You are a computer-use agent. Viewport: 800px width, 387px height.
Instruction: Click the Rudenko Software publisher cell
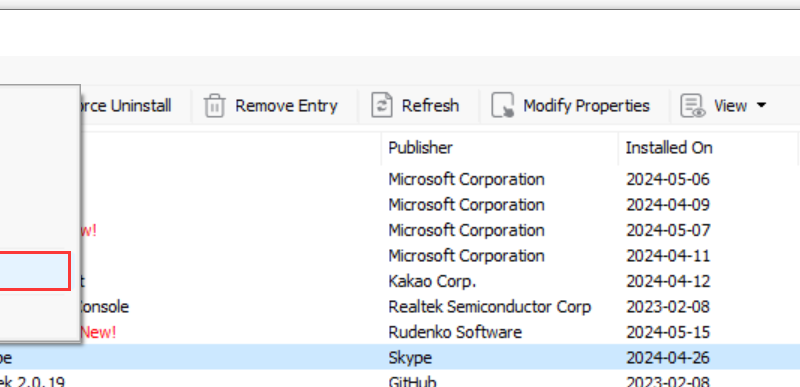point(455,332)
